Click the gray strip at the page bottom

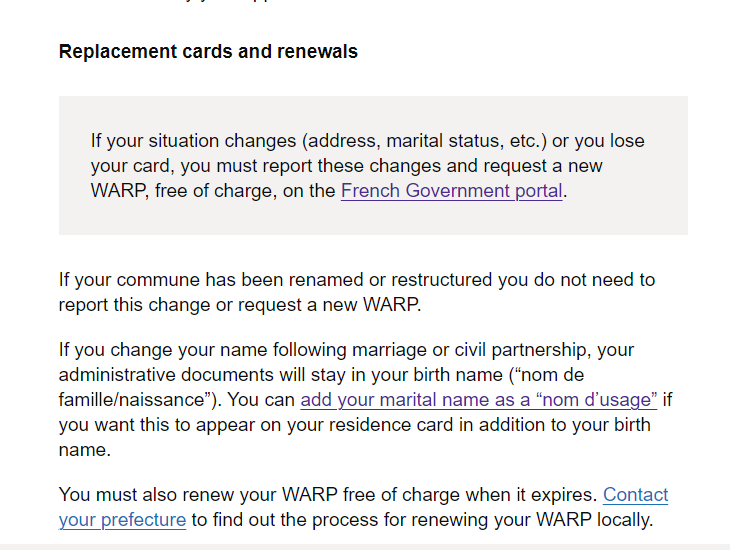[x=365, y=547]
